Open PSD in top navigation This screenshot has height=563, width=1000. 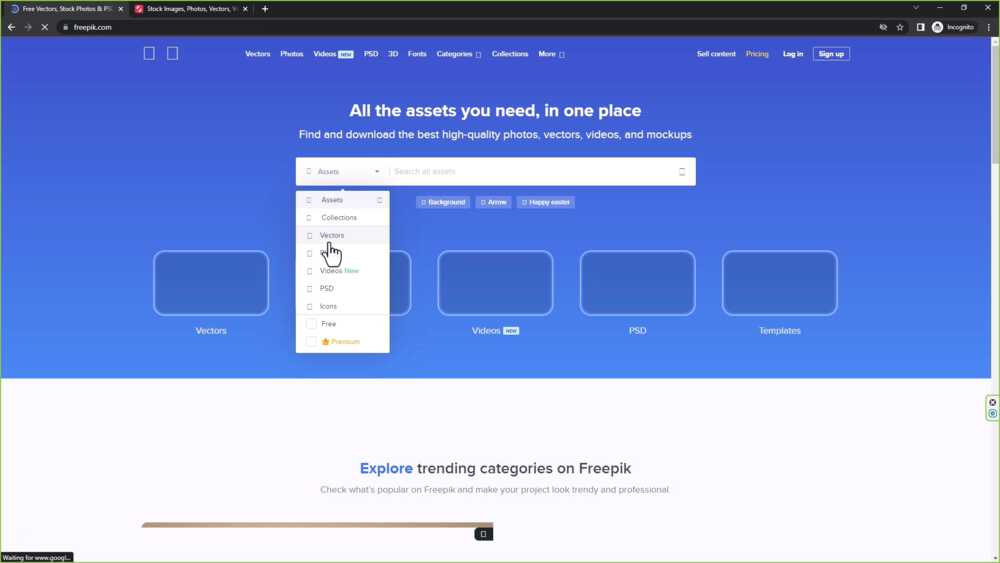[x=371, y=54]
